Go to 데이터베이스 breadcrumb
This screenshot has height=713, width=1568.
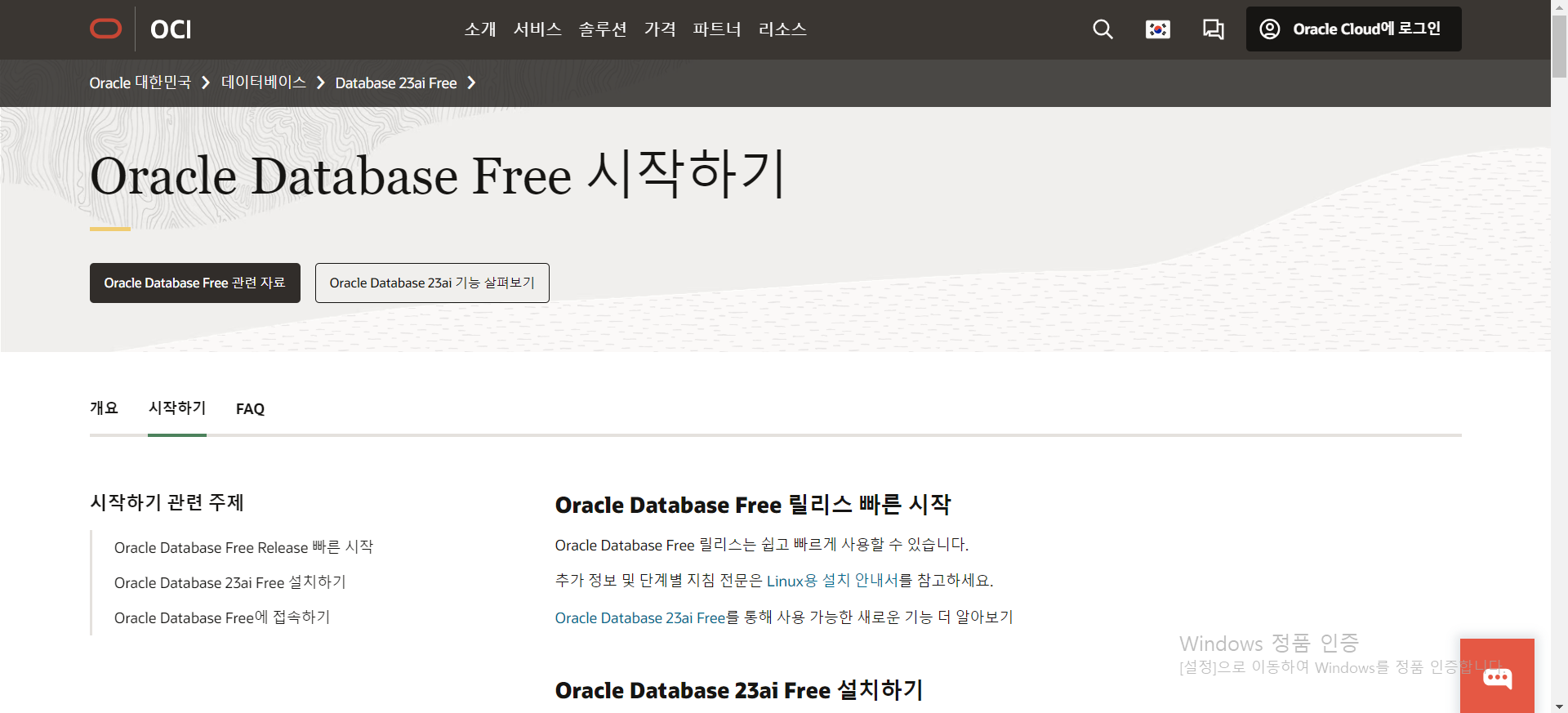pos(264,82)
